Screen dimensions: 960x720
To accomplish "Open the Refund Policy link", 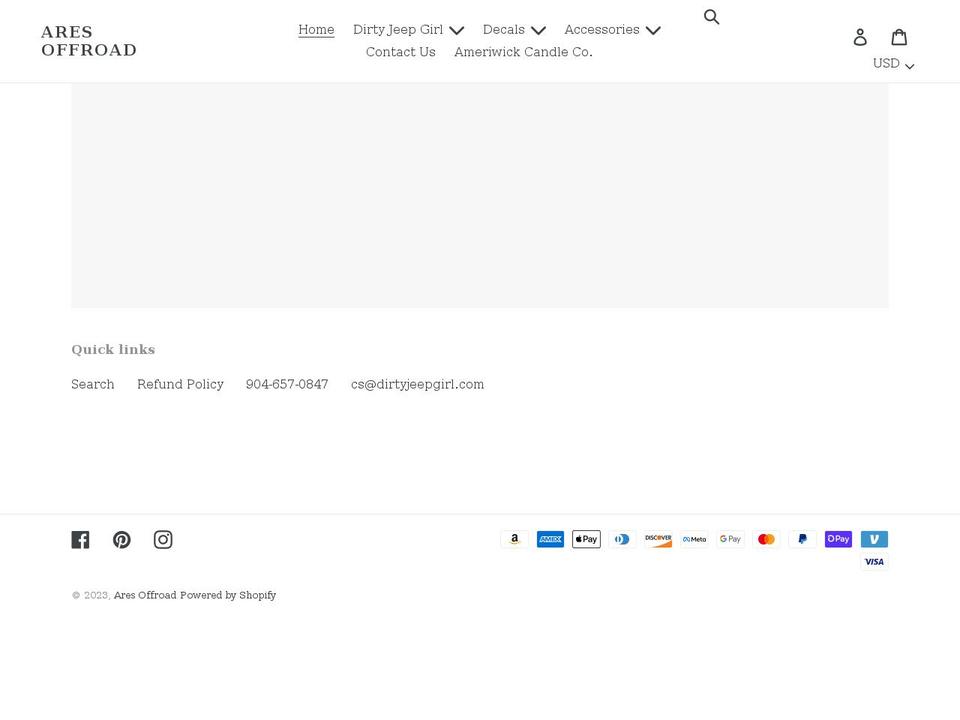I will click(180, 384).
